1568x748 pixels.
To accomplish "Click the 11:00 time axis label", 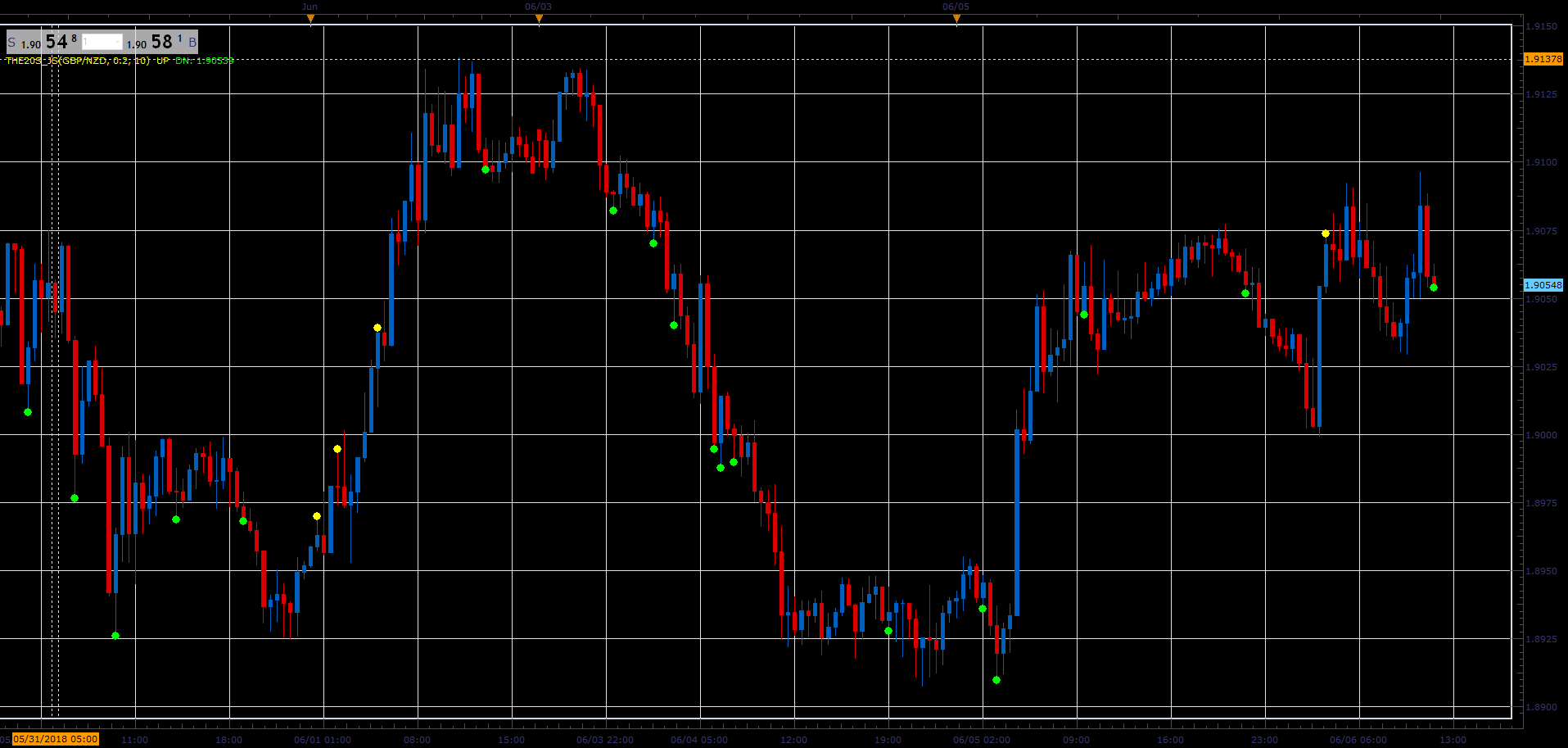I will tap(135, 740).
